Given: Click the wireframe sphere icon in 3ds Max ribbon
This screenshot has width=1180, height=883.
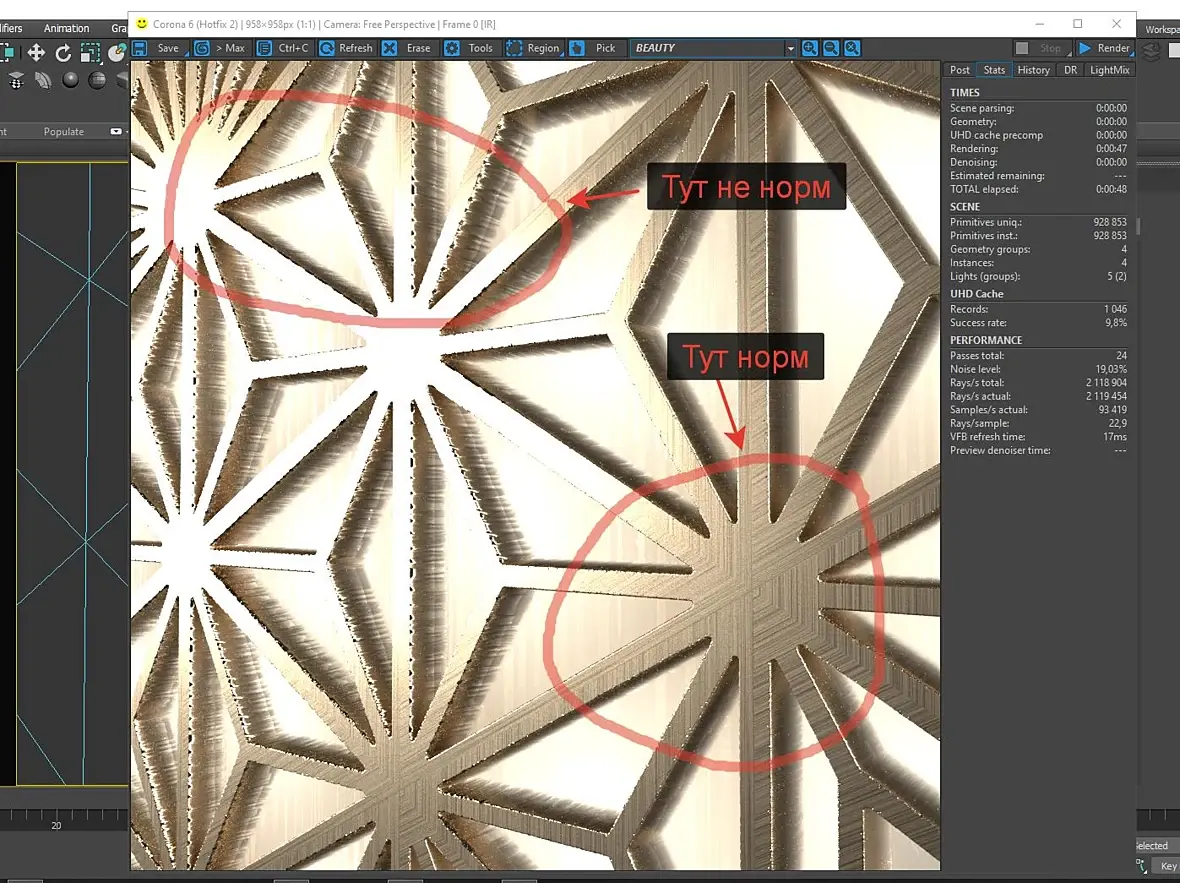Looking at the screenshot, I should (x=97, y=80).
